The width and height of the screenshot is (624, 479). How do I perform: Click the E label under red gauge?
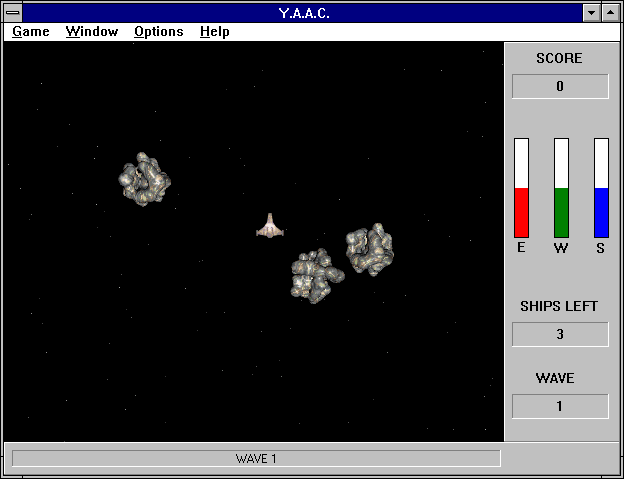click(521, 248)
